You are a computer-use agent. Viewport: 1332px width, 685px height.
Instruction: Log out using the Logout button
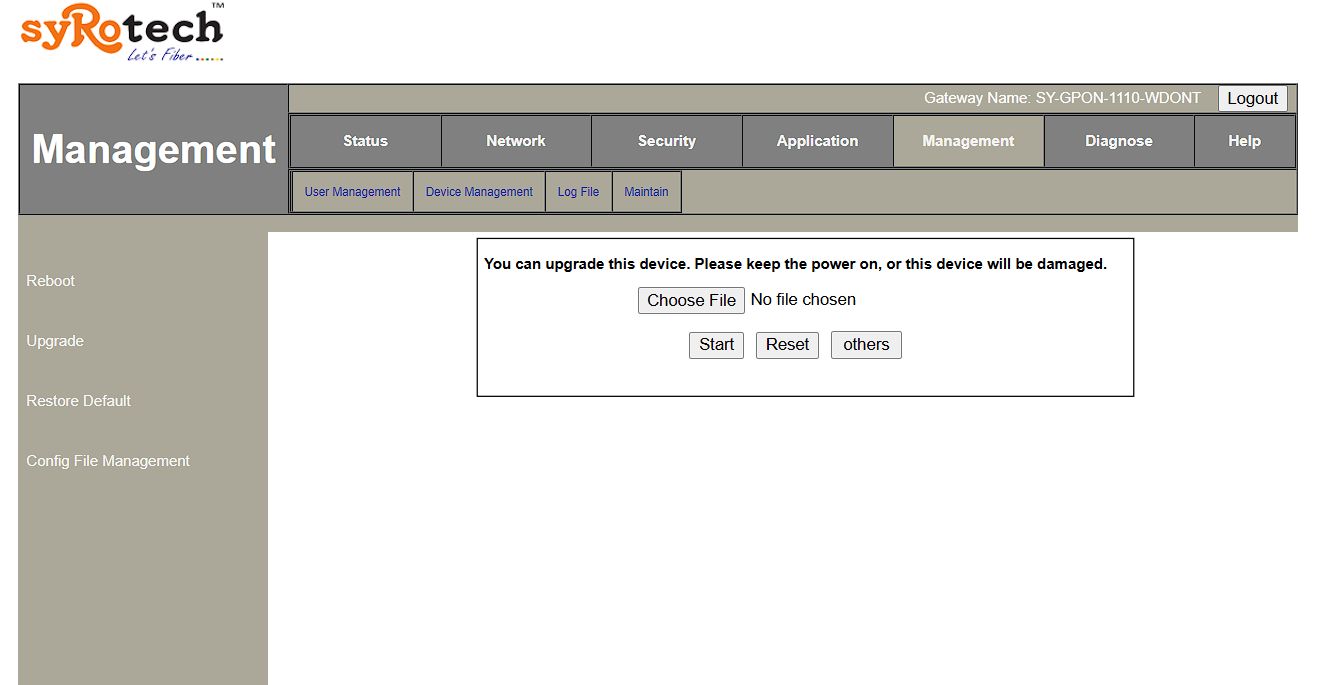[1252, 98]
